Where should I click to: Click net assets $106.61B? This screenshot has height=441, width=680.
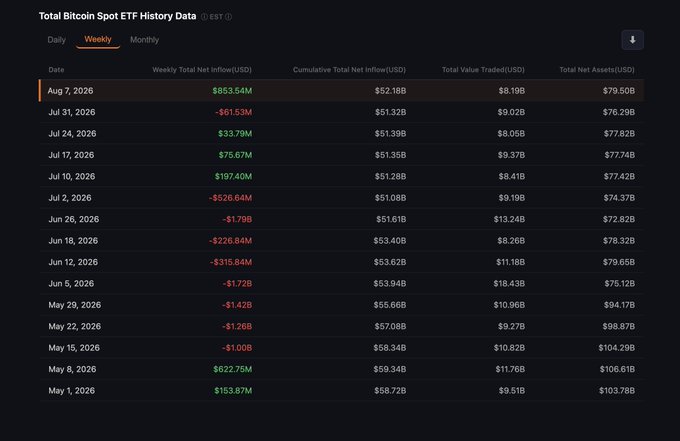pos(617,369)
